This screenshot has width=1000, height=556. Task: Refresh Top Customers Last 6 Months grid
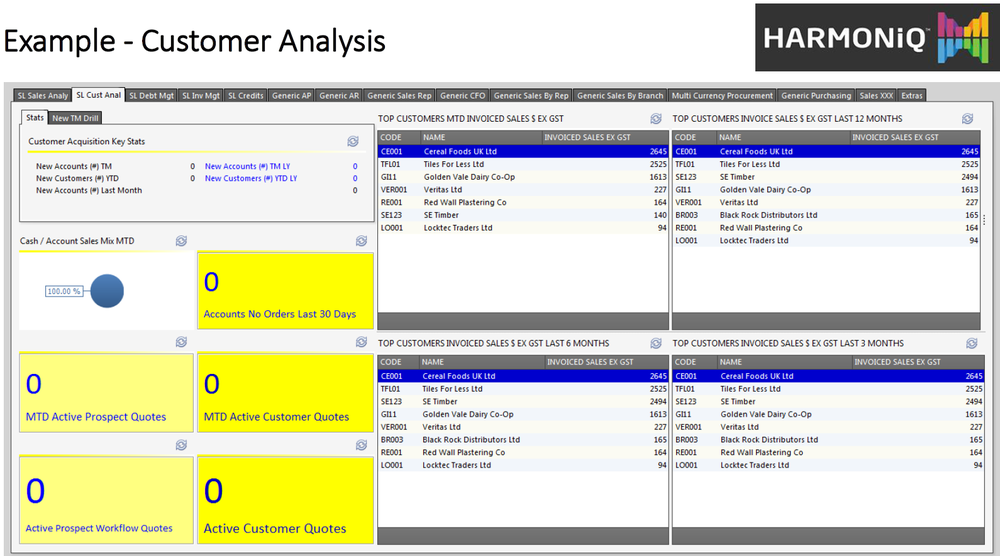(x=656, y=344)
